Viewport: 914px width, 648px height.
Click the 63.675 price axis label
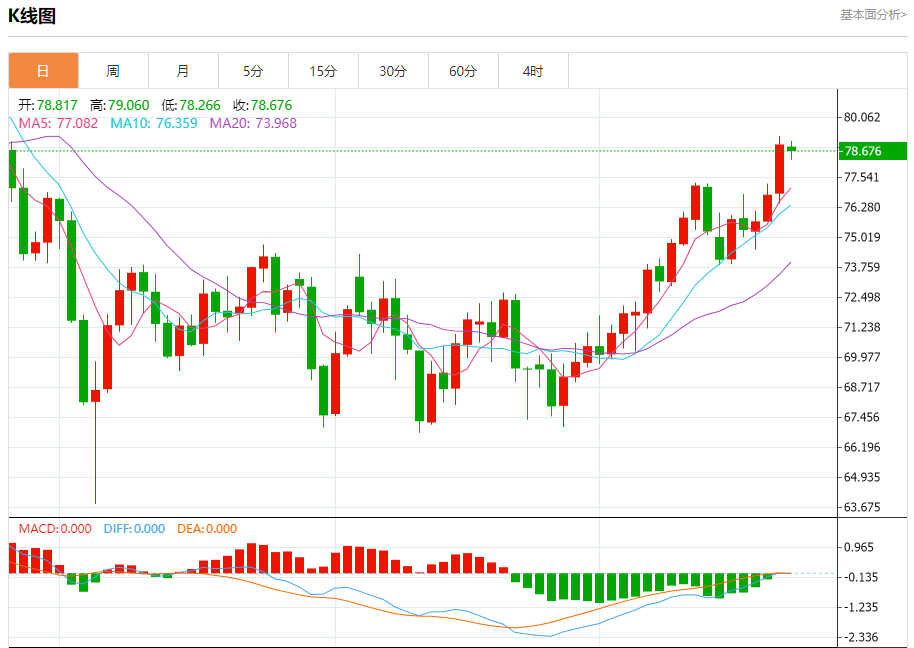click(x=862, y=508)
